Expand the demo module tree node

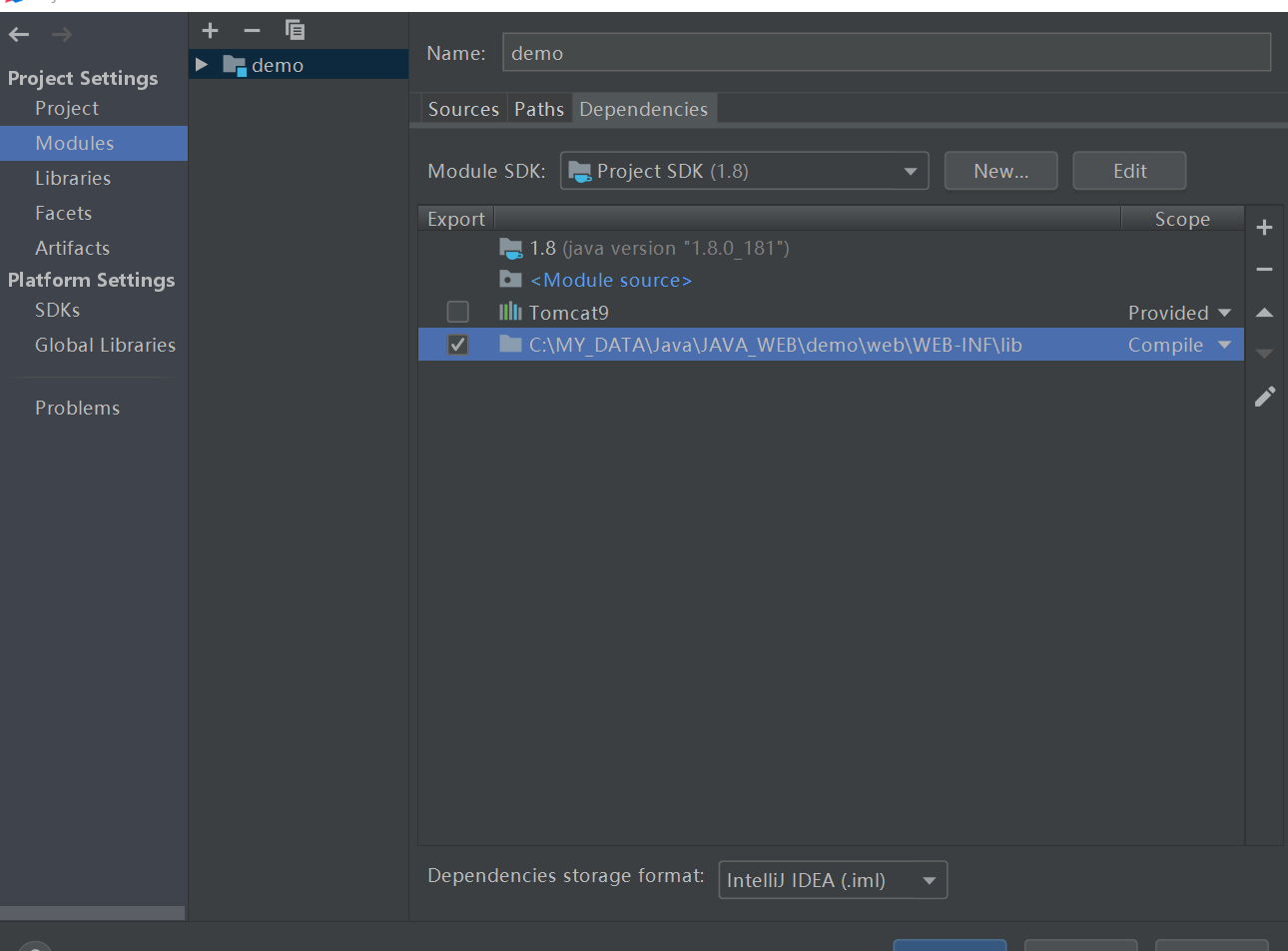pos(202,65)
